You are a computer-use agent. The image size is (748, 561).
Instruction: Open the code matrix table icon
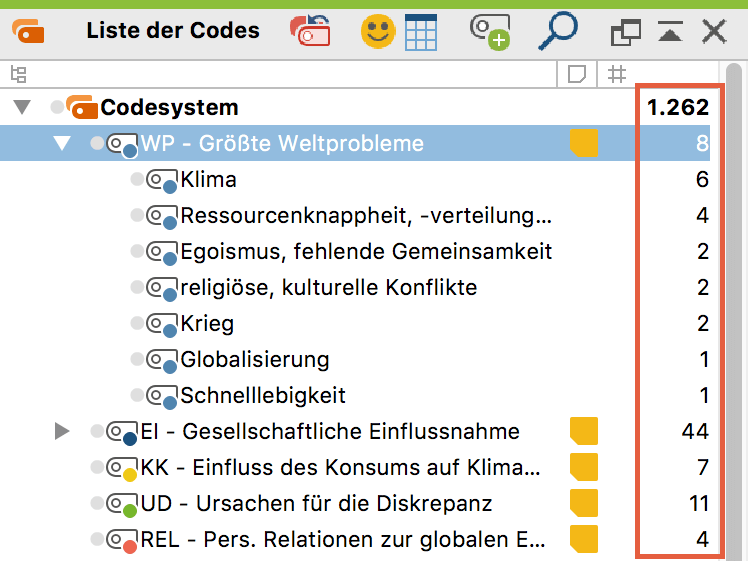click(421, 32)
